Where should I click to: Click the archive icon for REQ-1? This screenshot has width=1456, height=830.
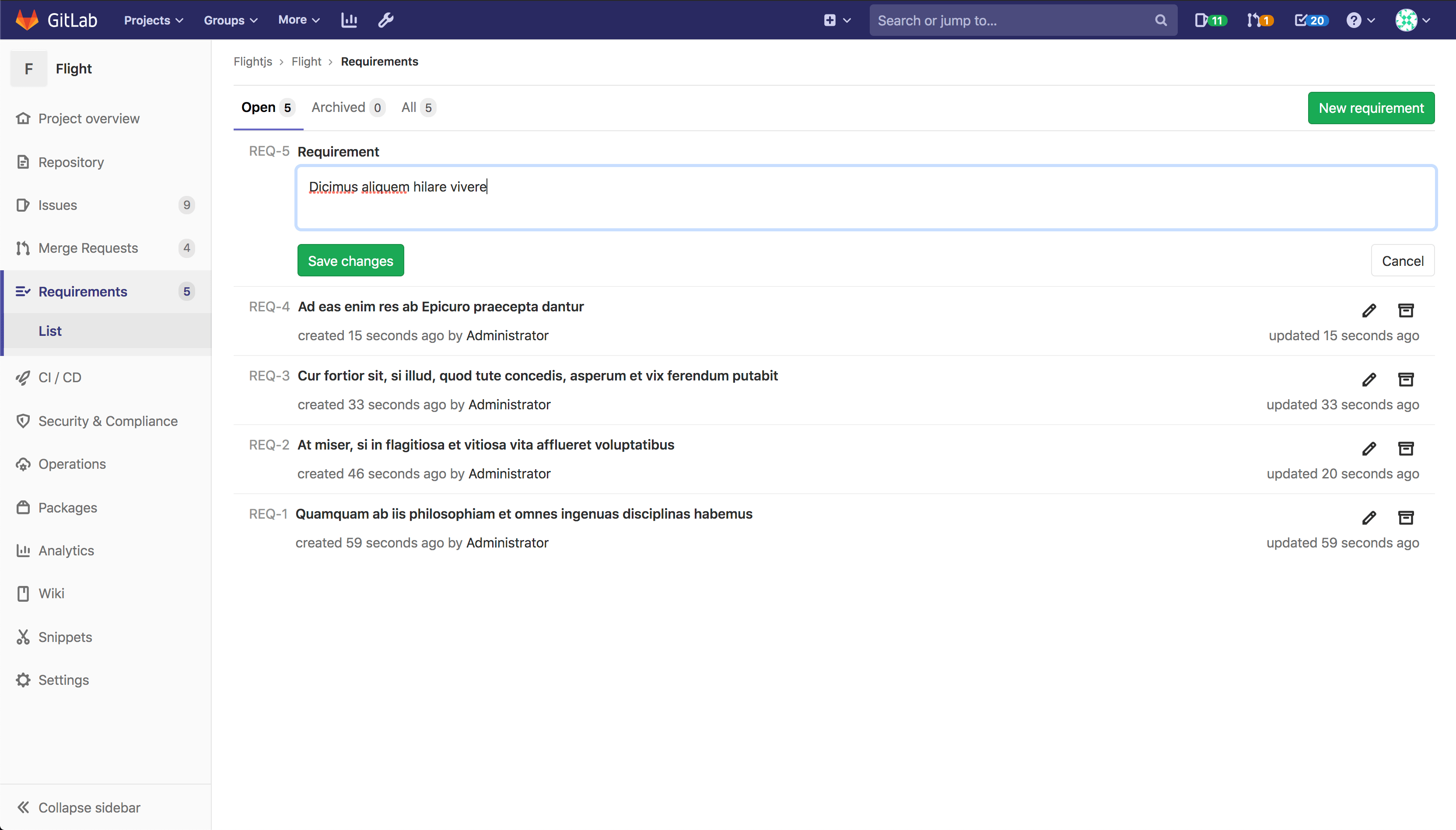click(x=1407, y=517)
